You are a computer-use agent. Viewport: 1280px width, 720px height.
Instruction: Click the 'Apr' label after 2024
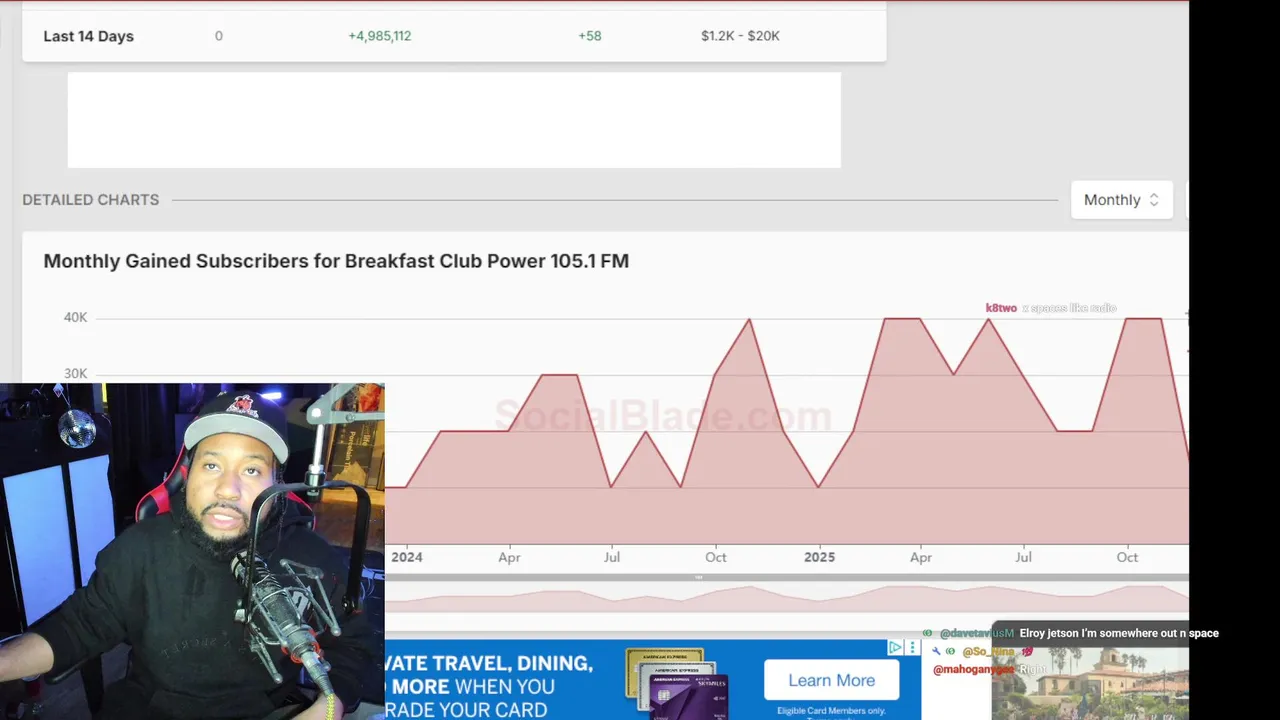(509, 557)
